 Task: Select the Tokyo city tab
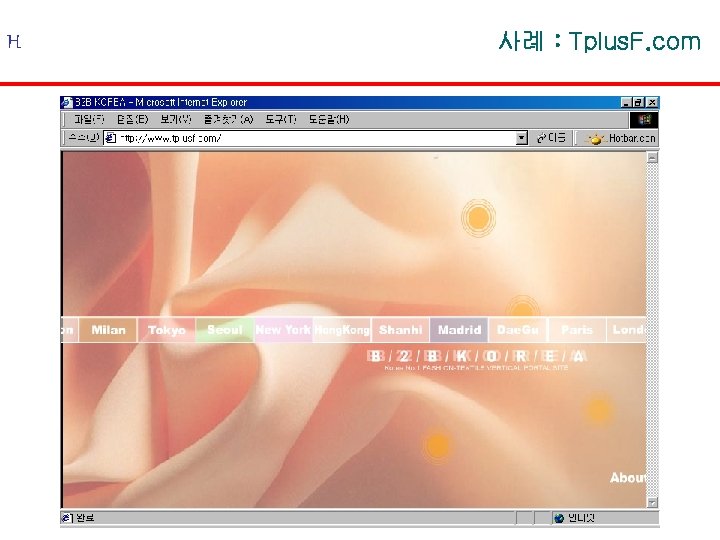pos(167,330)
